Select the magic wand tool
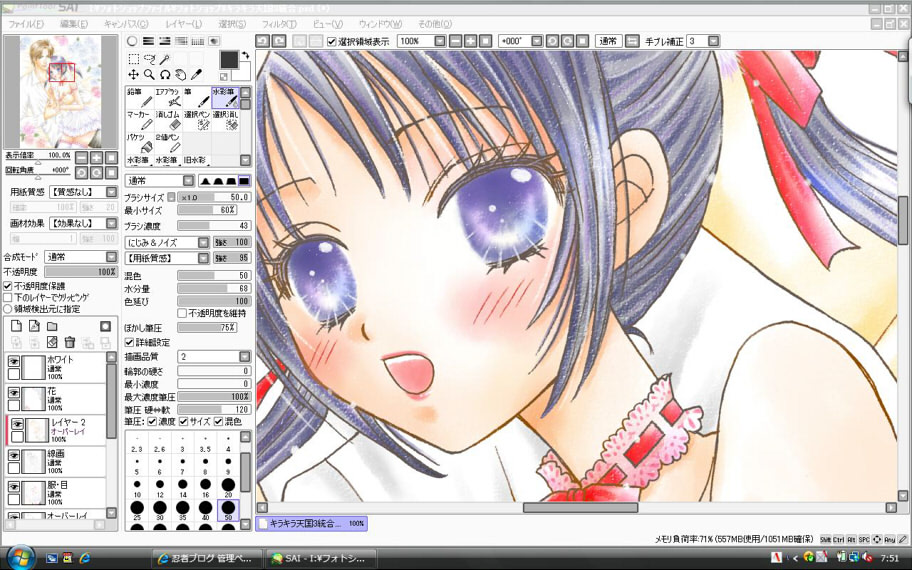This screenshot has height=570, width=912. click(165, 59)
